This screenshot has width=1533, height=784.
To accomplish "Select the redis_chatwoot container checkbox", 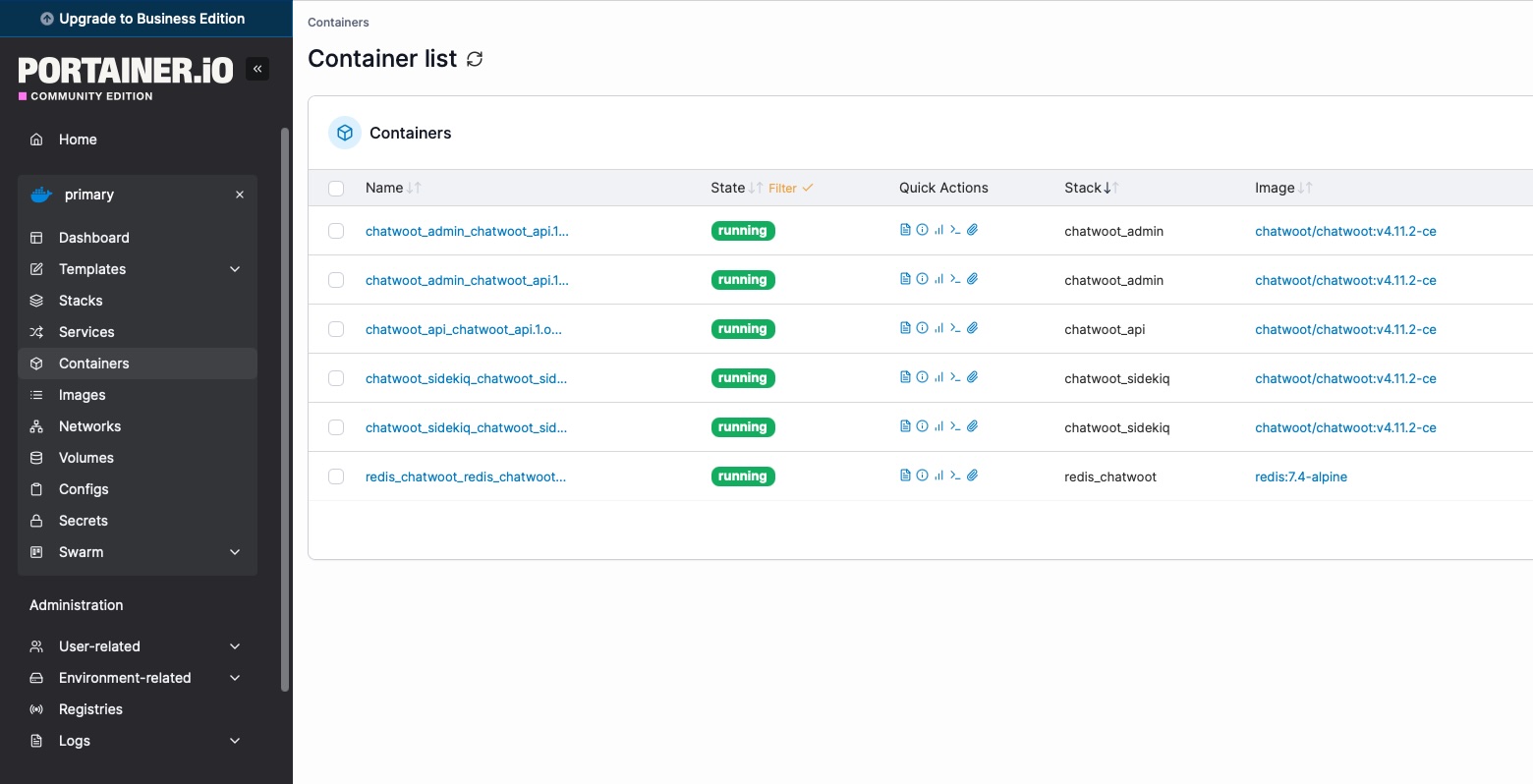I will [x=336, y=476].
